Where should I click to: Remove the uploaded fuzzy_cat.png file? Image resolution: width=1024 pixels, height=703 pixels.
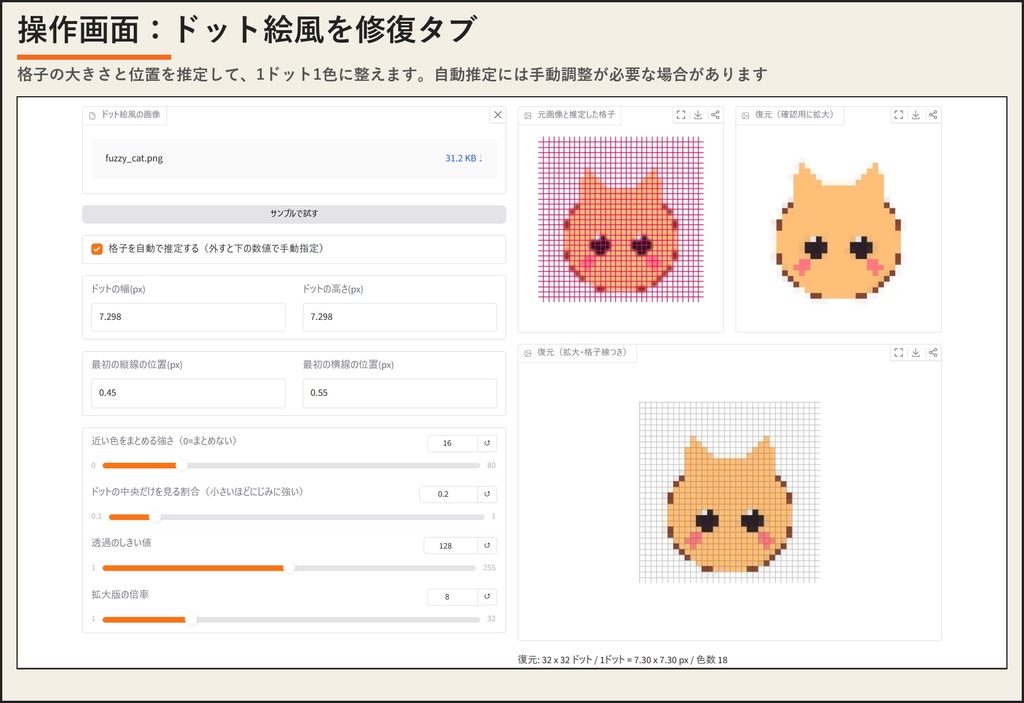(x=498, y=115)
